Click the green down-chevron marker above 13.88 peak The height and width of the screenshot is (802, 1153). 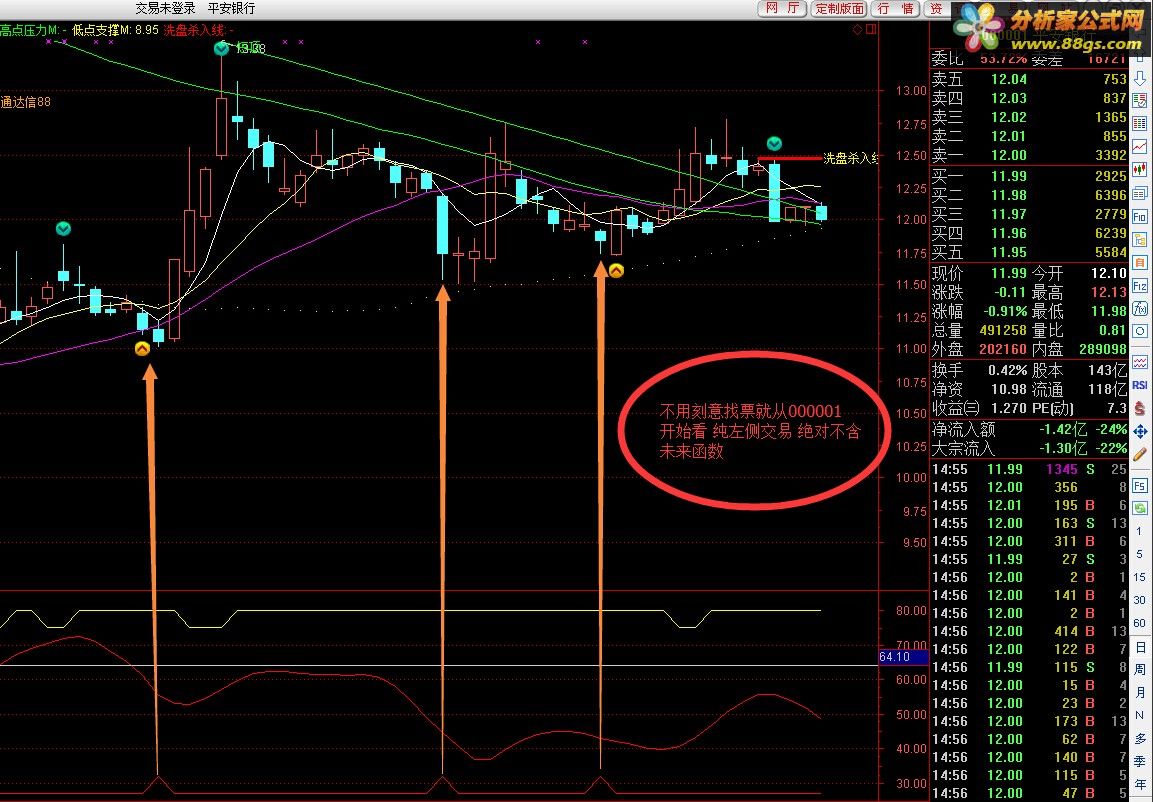click(221, 49)
